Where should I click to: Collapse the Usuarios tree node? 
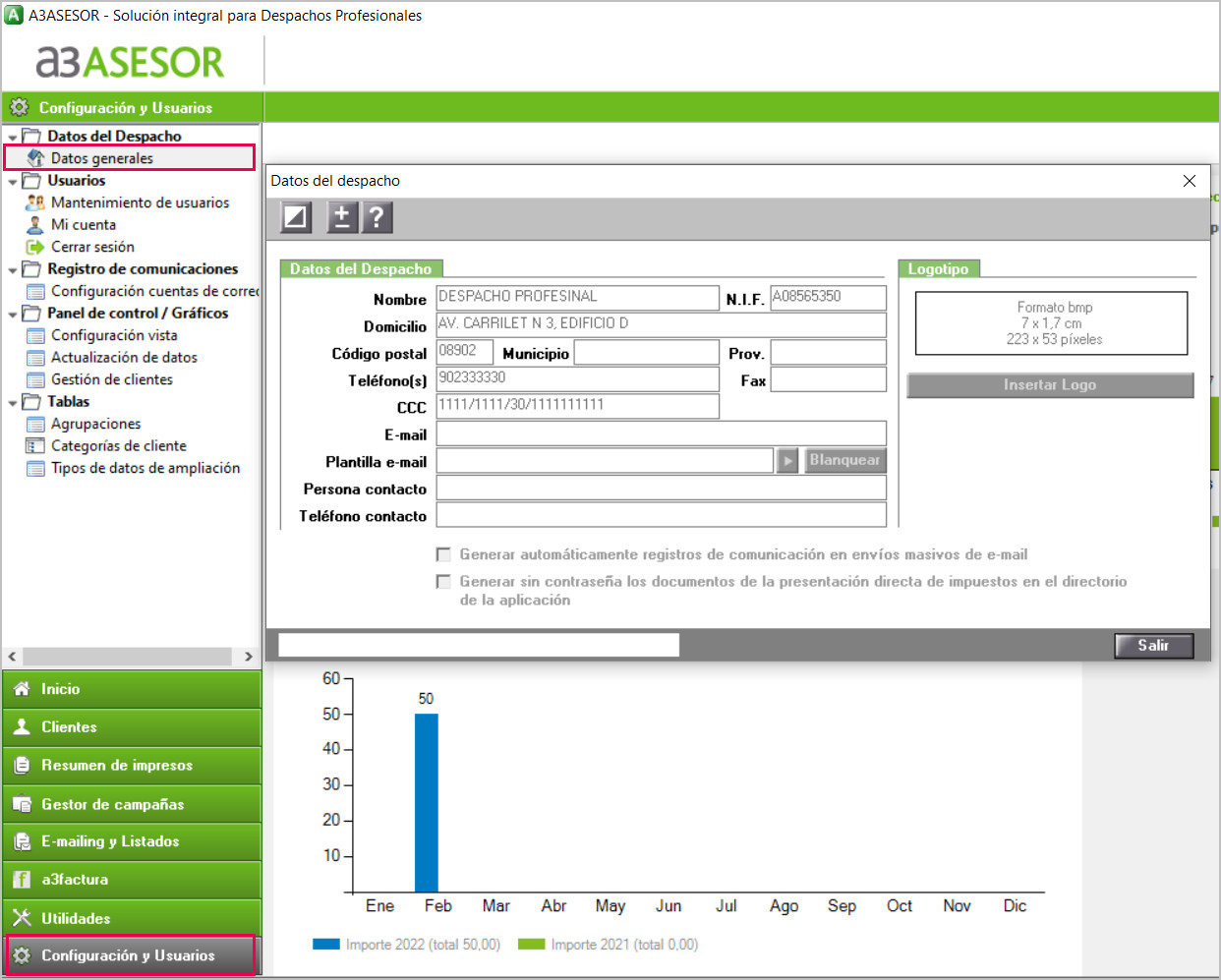point(13,182)
